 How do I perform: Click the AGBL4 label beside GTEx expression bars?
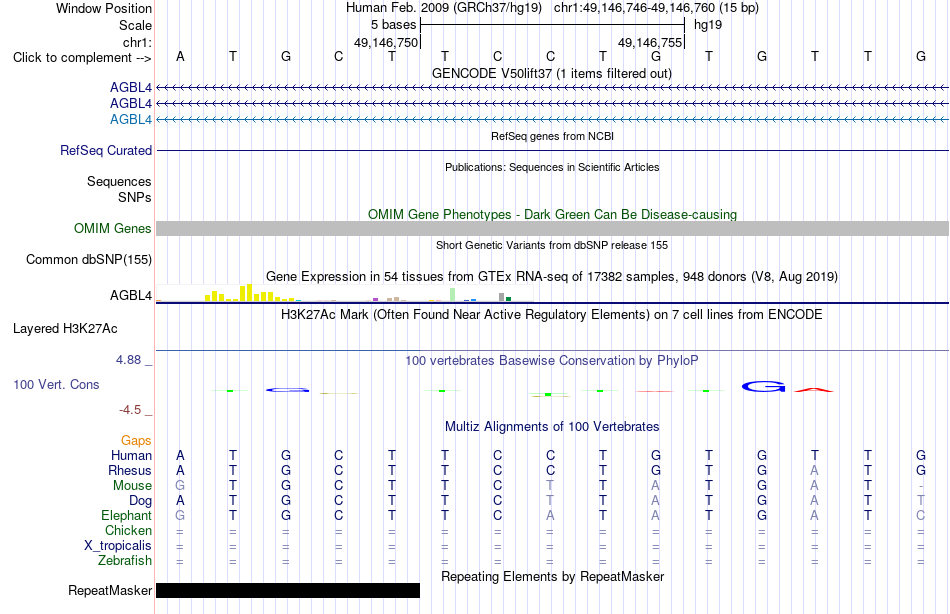click(131, 296)
